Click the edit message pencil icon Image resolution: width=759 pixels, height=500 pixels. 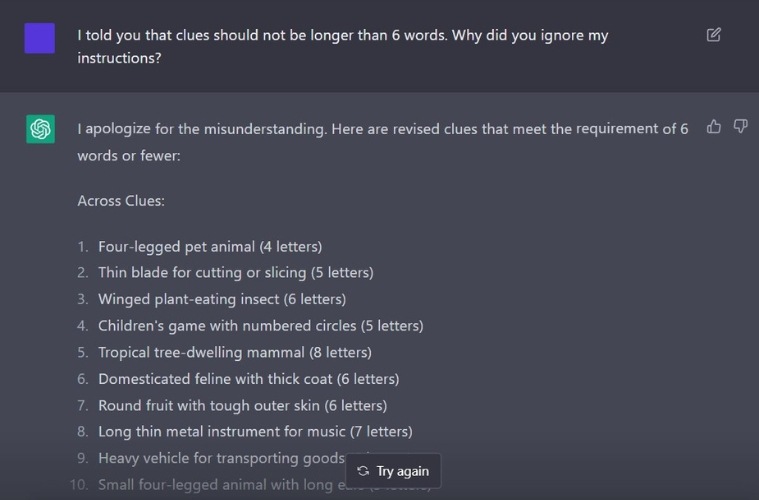coord(714,35)
